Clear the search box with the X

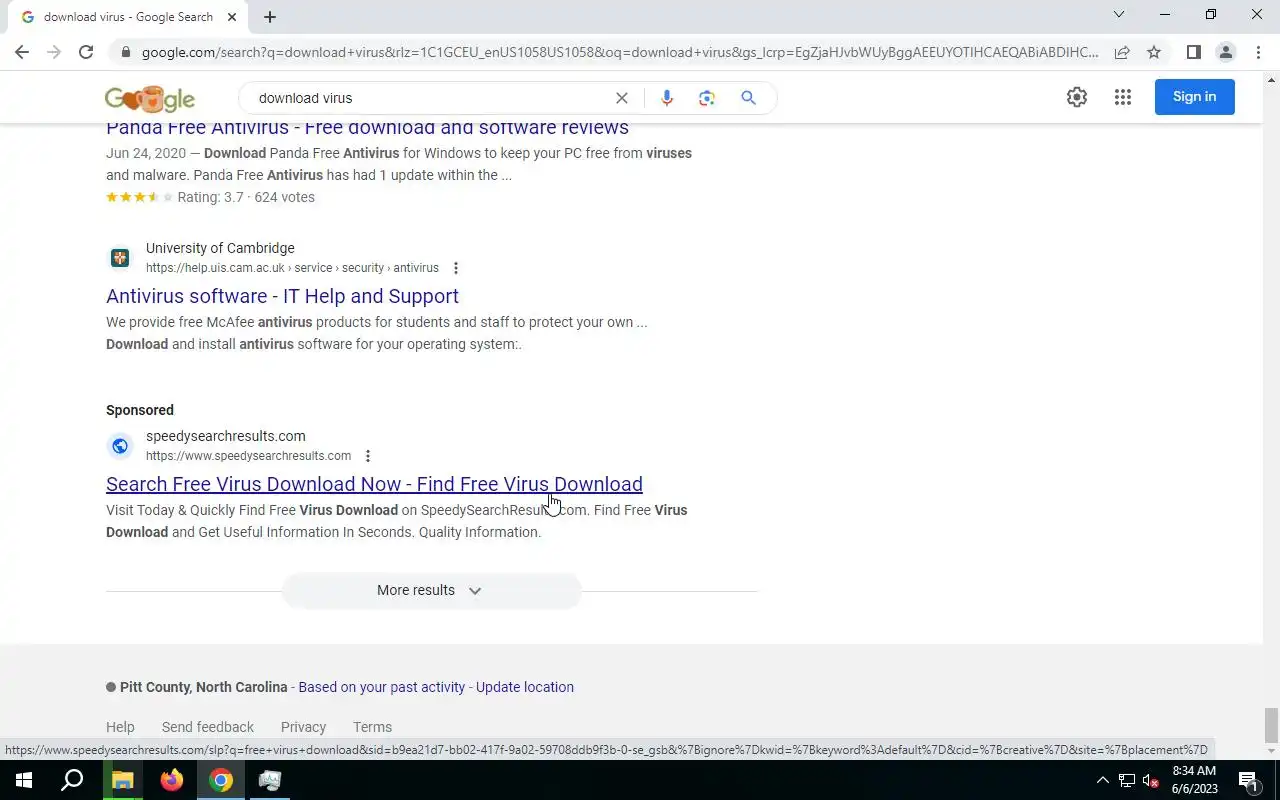tap(621, 98)
